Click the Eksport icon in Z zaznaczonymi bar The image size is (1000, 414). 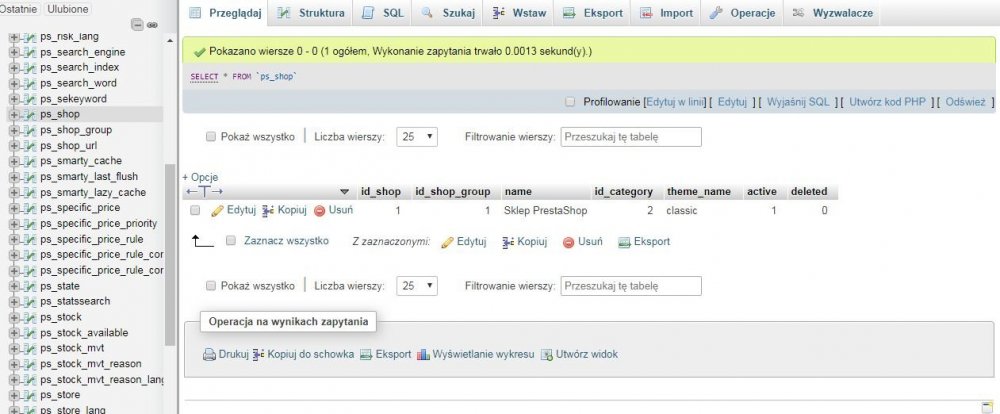[x=624, y=242]
